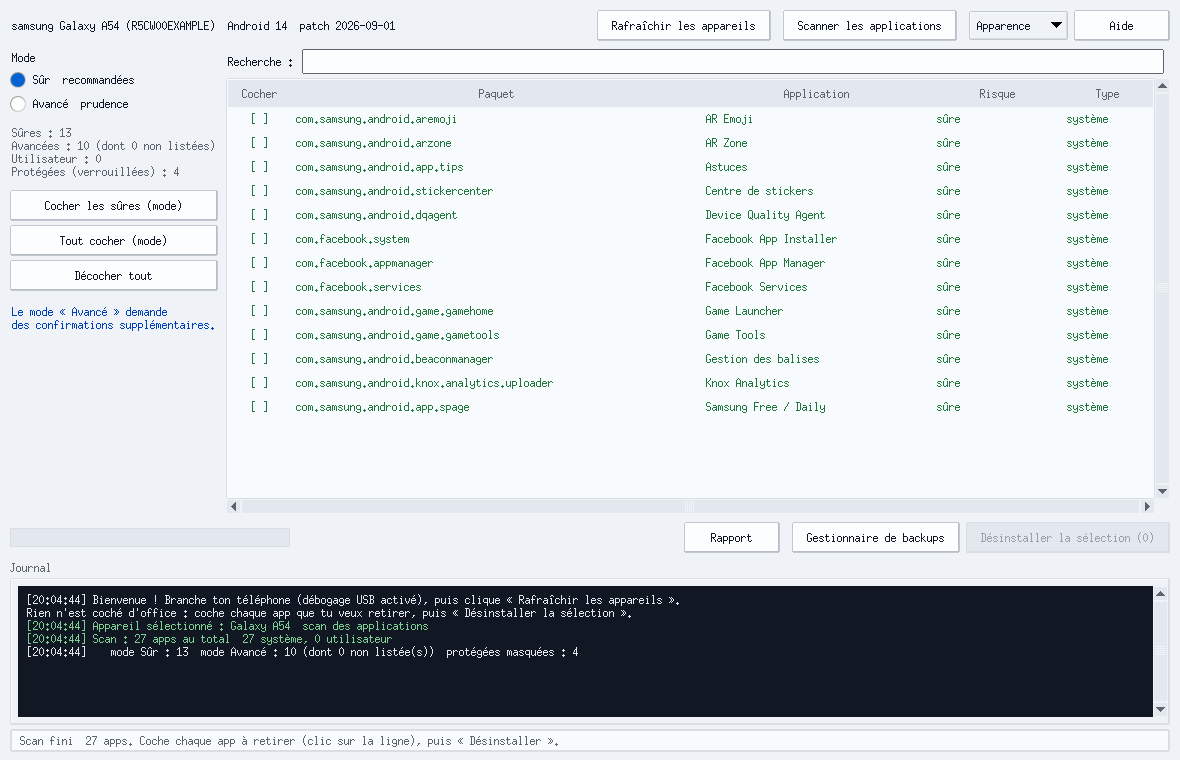Click the horizontal scroll right arrow
1180x760 pixels.
(x=1147, y=506)
